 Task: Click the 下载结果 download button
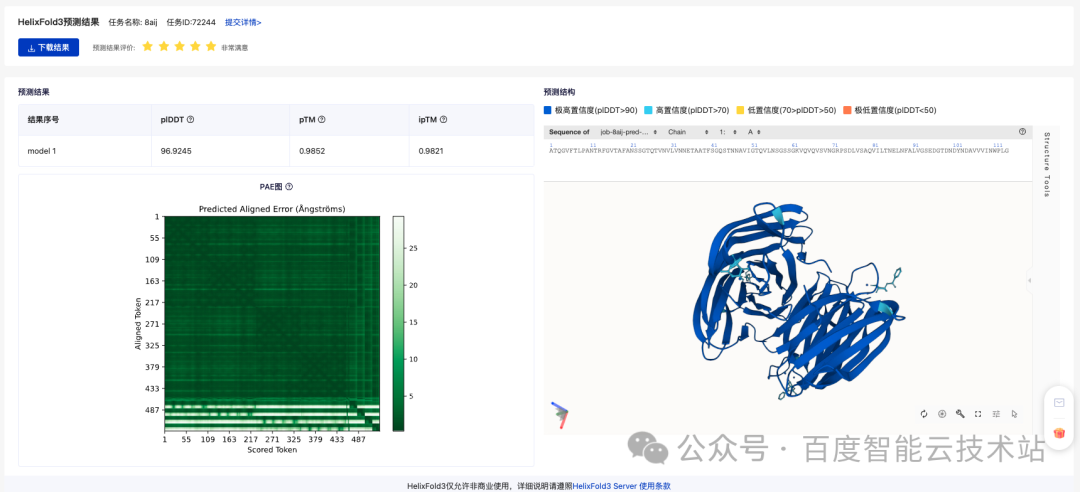coord(48,48)
